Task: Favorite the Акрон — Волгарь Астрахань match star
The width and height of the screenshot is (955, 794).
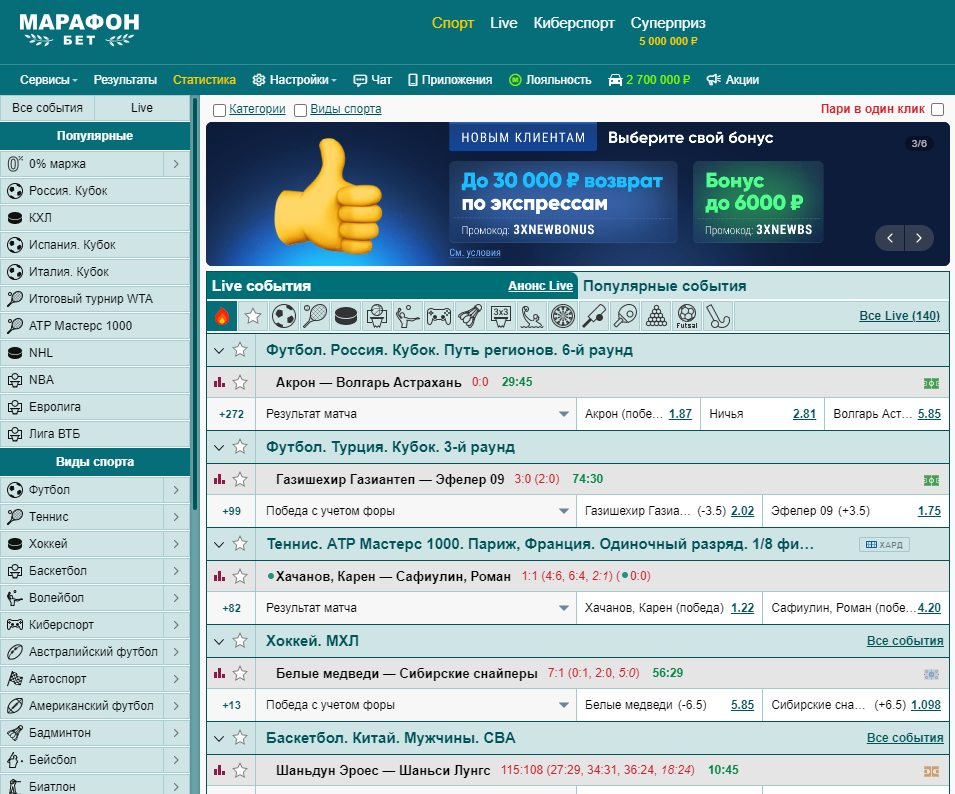Action: 240,382
